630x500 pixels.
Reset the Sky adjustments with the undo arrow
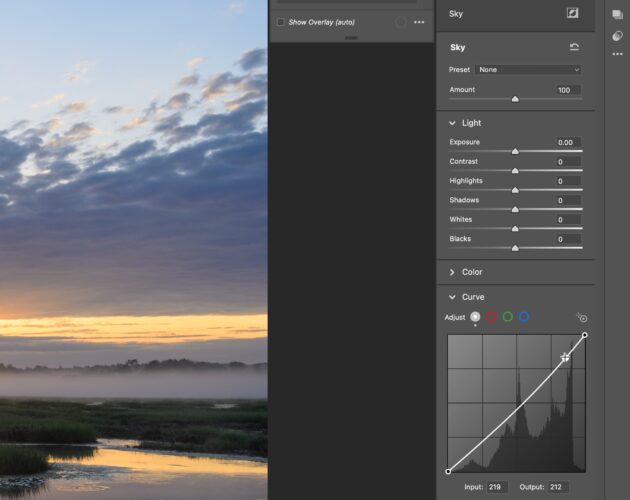tap(574, 47)
